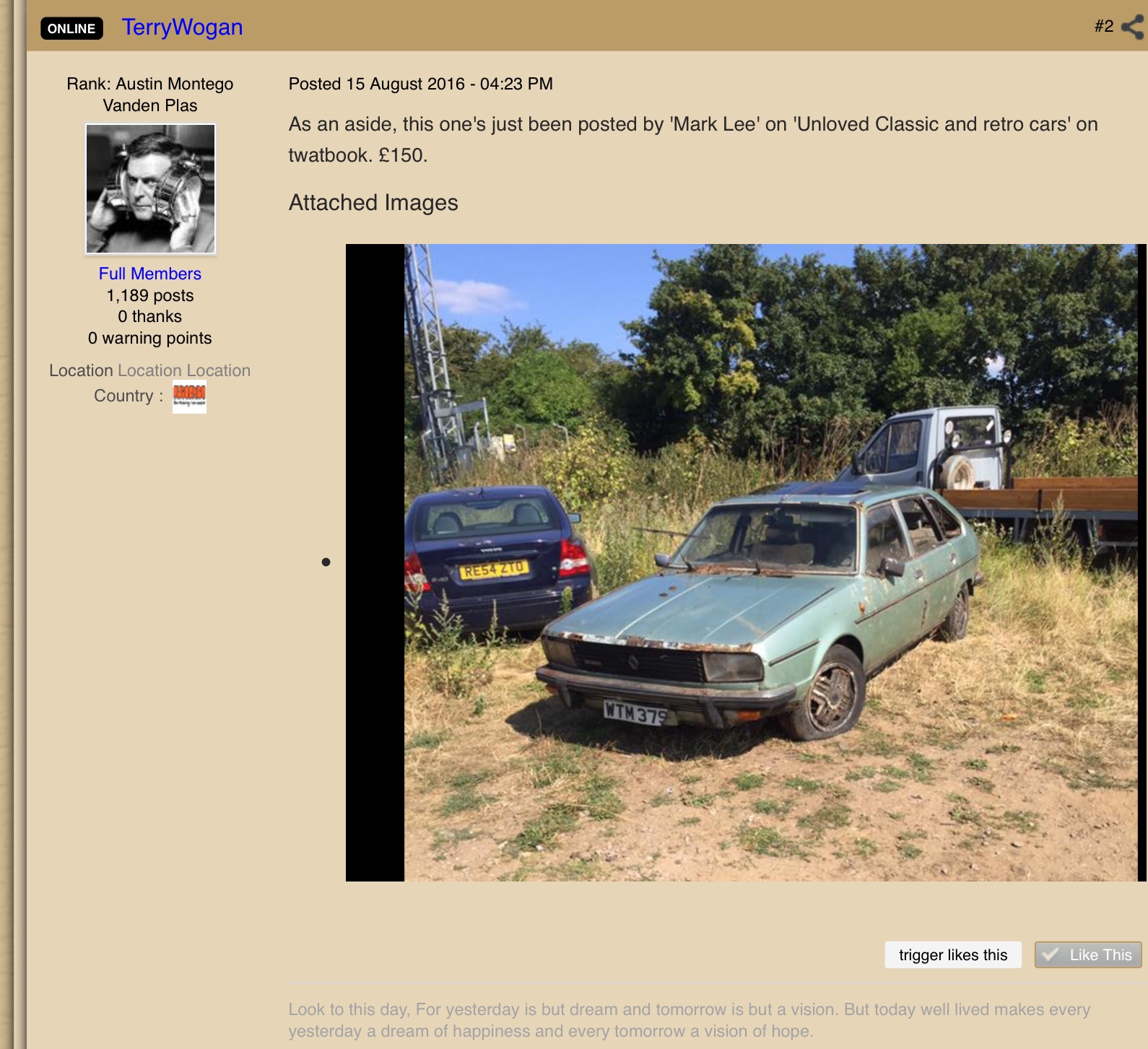Click the ONLINE status badge
Image resolution: width=1148 pixels, height=1049 pixels.
[71, 28]
